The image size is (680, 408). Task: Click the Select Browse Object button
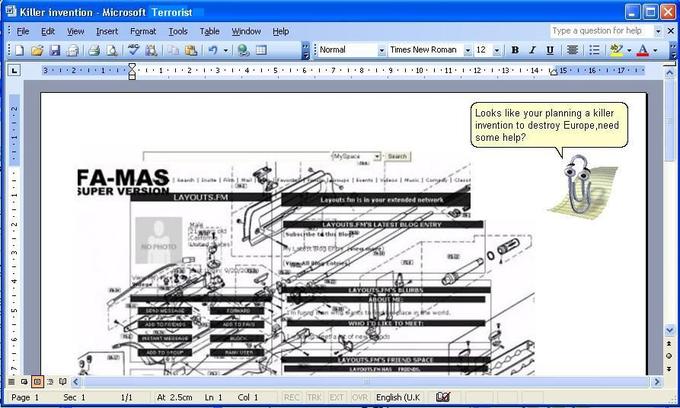point(669,356)
